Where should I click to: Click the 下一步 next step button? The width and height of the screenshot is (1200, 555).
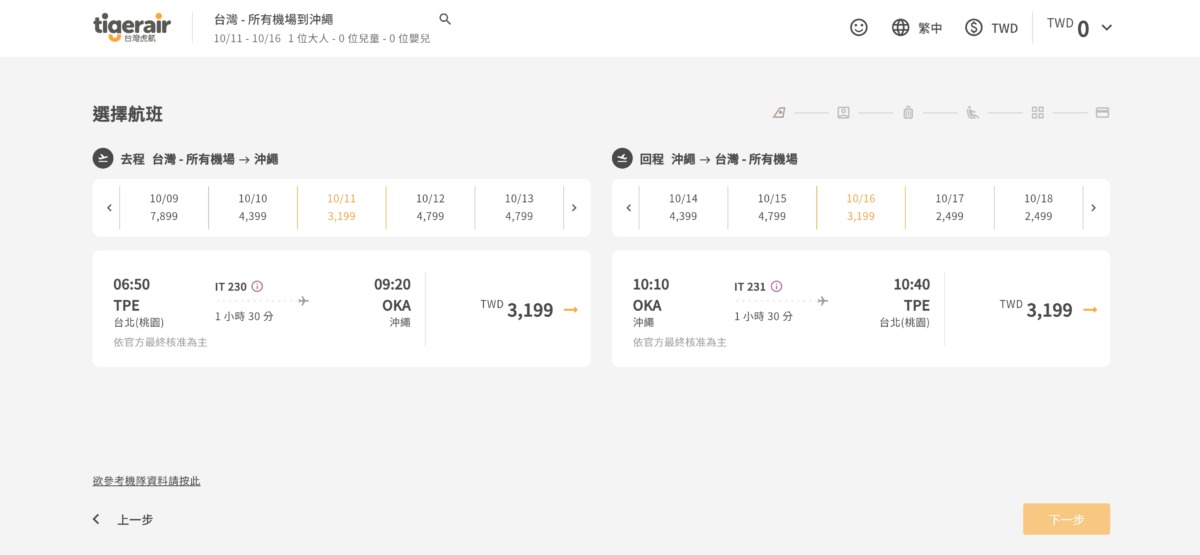coord(1066,519)
